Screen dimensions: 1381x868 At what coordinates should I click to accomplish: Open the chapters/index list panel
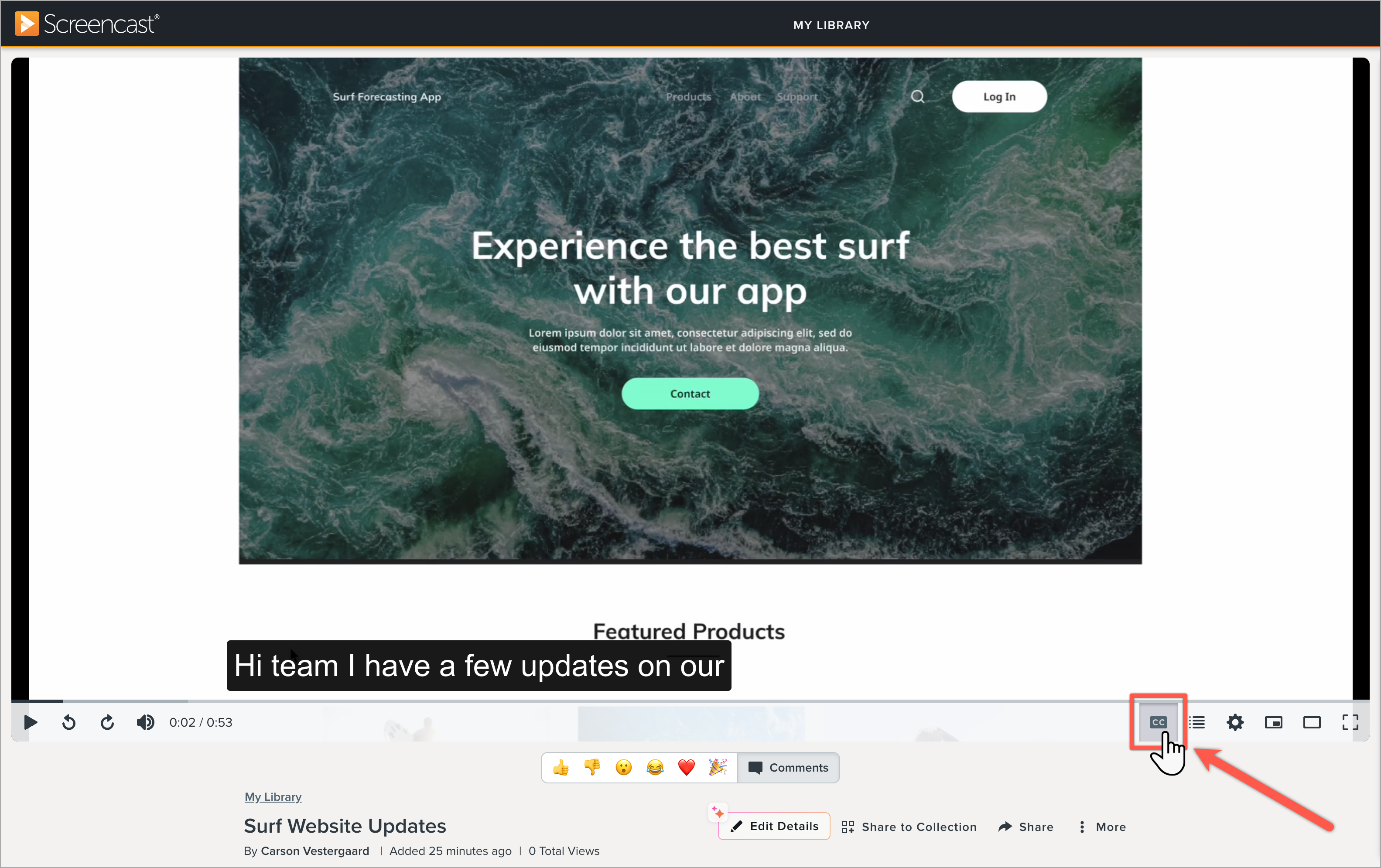pyautogui.click(x=1197, y=722)
